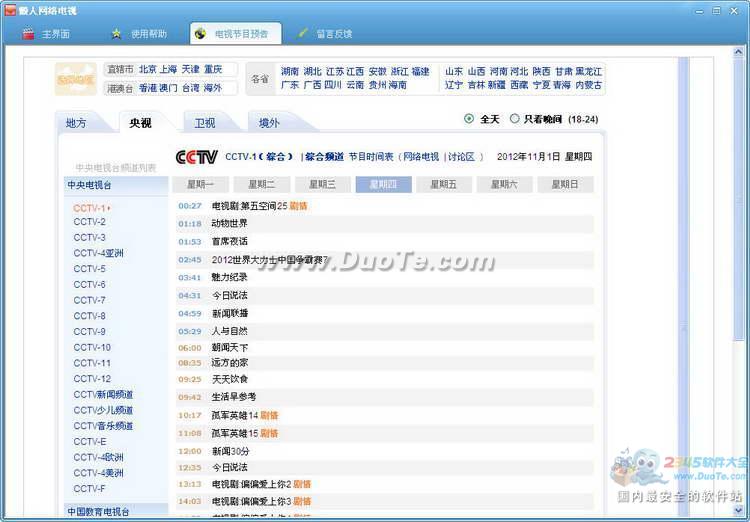This screenshot has width=750, height=522.
Task: Select CCTV-4亚洲 channel
Action: [99, 253]
